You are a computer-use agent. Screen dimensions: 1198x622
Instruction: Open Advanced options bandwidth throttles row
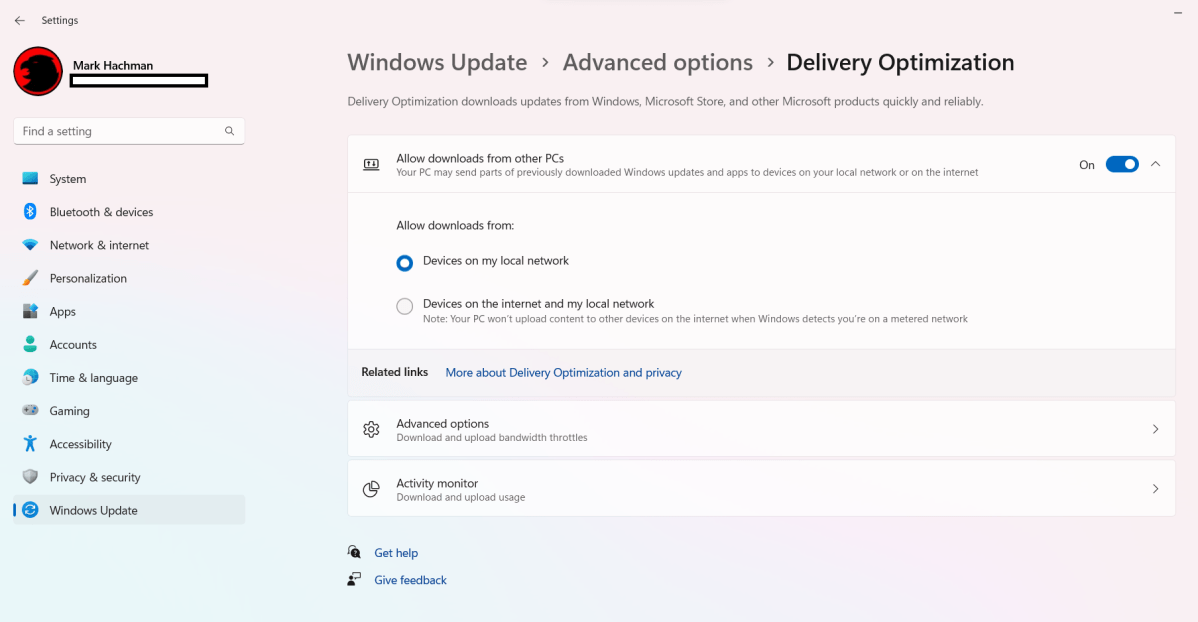(x=761, y=429)
